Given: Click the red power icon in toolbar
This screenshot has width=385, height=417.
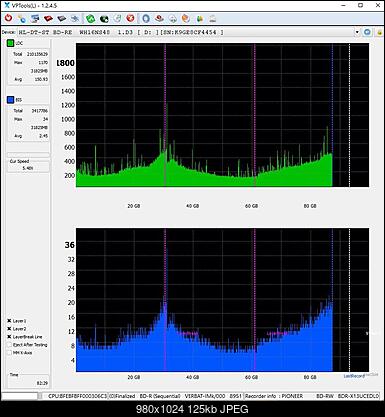Looking at the screenshot, I should 8,18.
